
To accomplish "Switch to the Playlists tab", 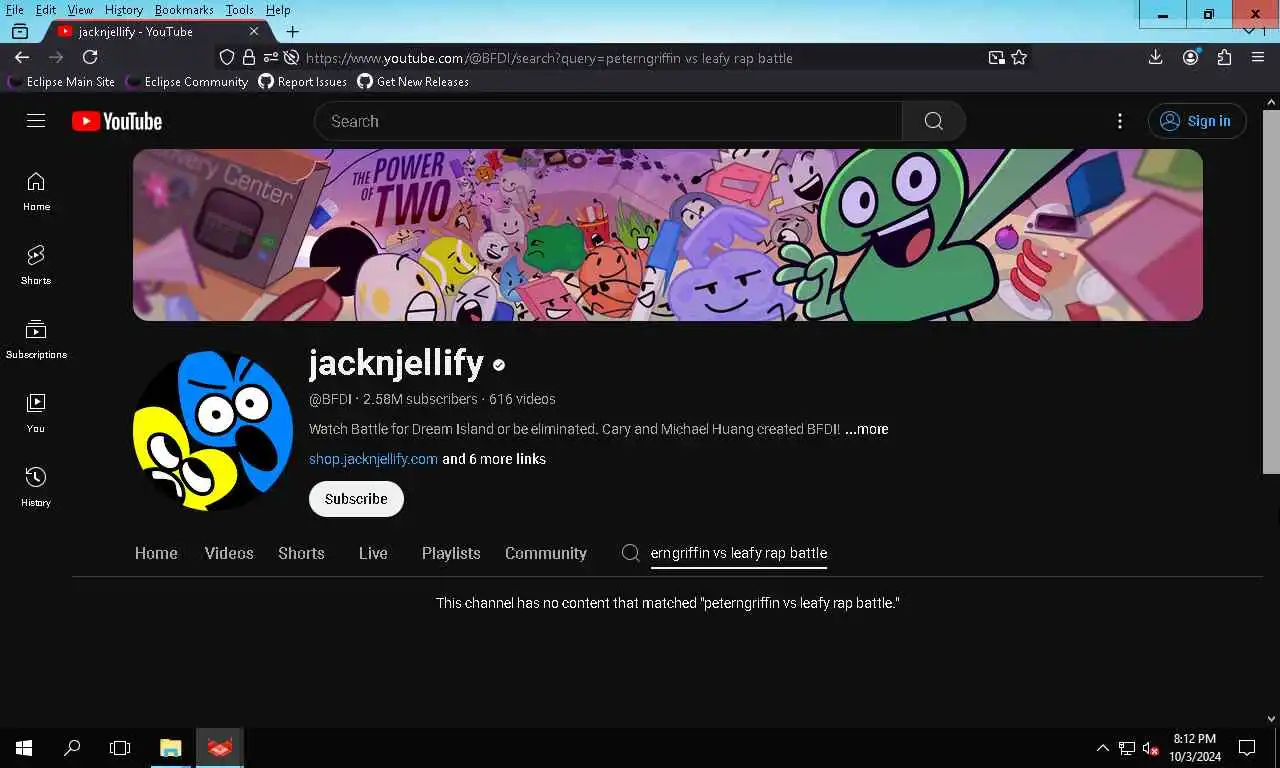I will coord(451,553).
